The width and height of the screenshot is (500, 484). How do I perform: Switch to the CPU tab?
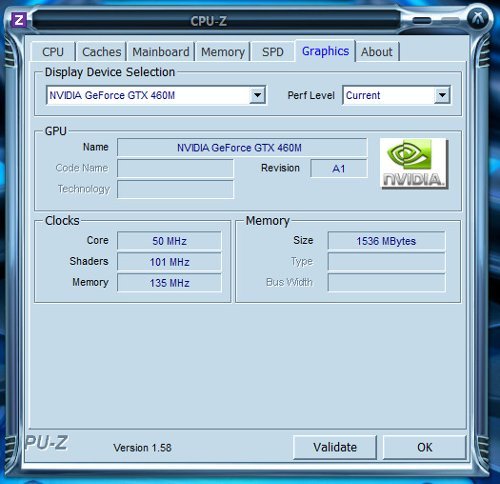53,52
